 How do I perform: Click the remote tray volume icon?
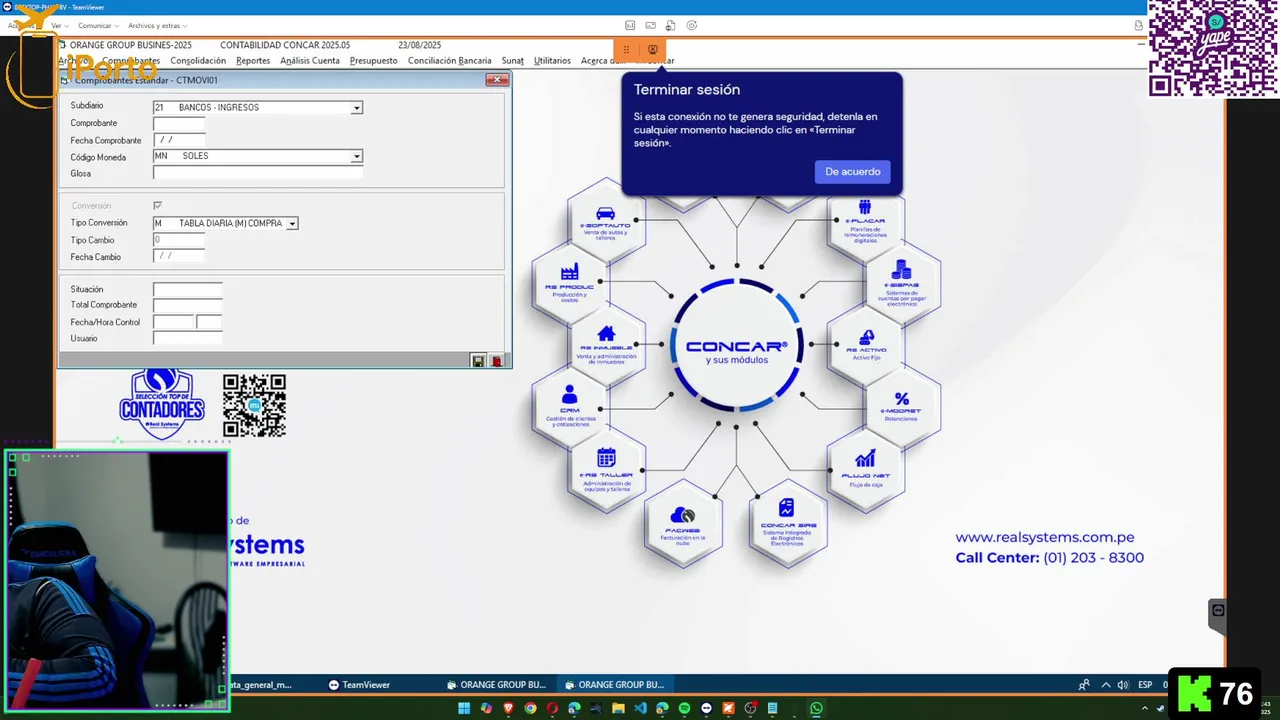tap(1123, 685)
